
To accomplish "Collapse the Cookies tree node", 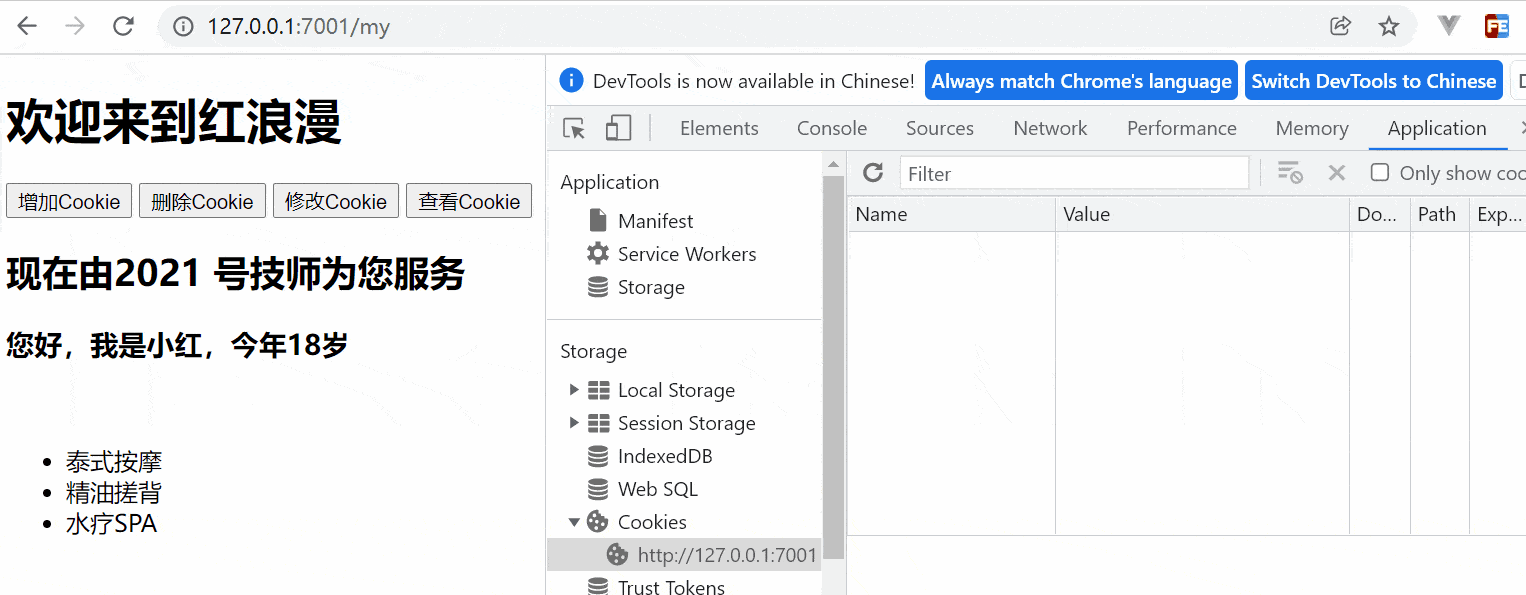I will pos(574,521).
